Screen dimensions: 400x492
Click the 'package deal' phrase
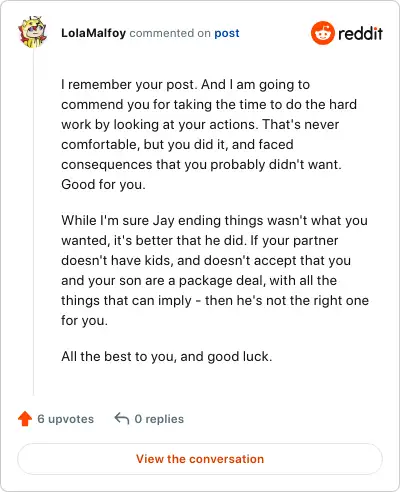[x=221, y=281]
